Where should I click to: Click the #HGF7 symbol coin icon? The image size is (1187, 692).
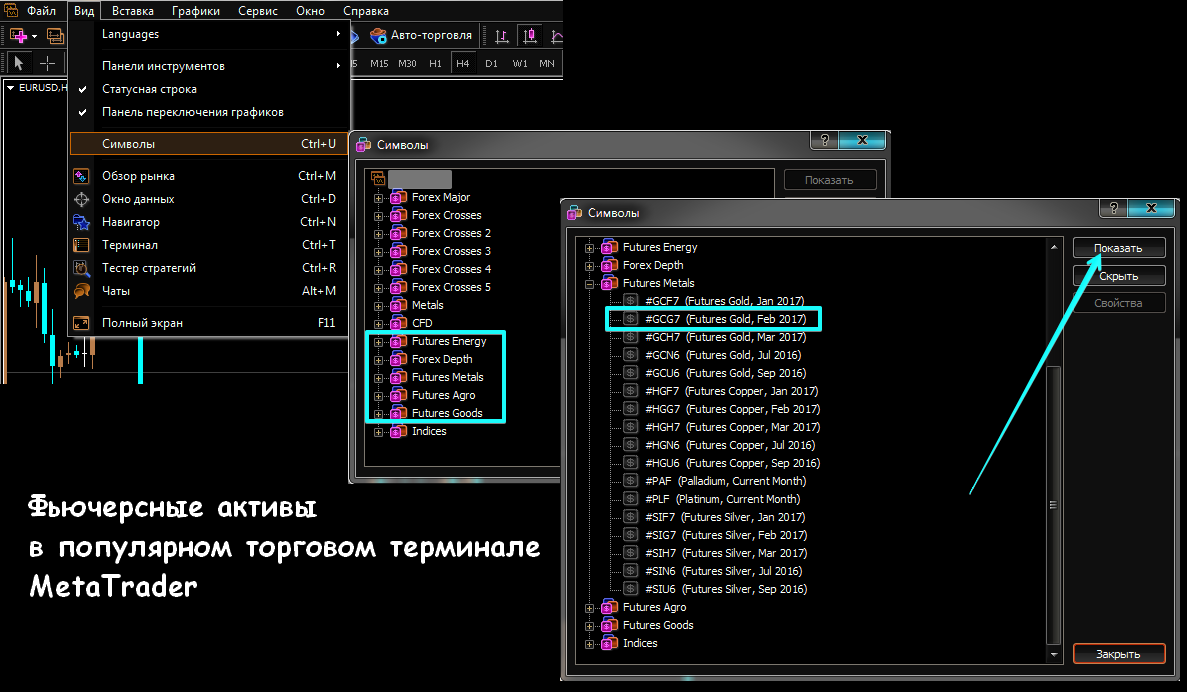pyautogui.click(x=630, y=391)
